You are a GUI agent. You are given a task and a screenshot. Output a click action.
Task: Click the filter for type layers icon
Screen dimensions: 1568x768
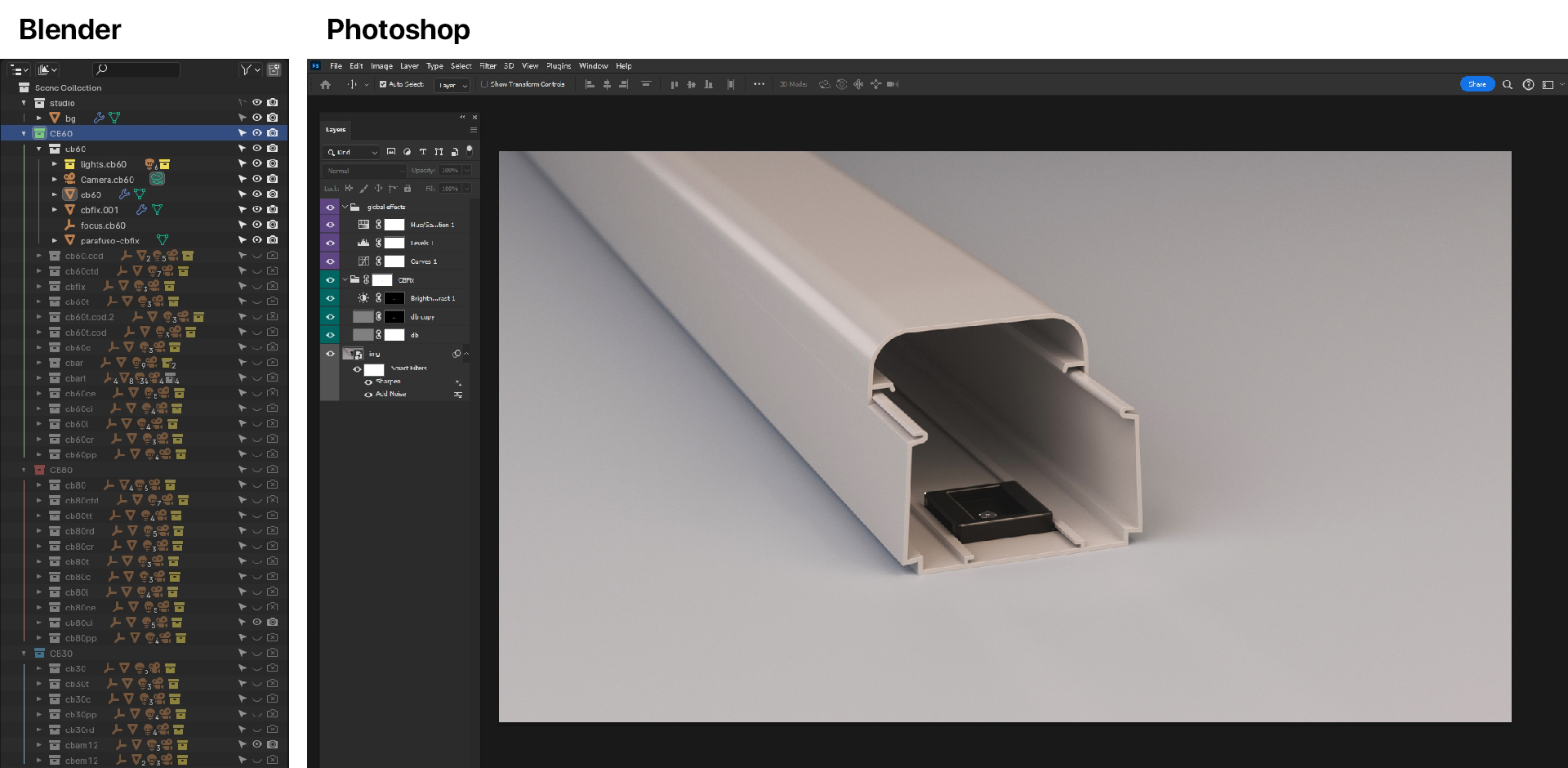(423, 152)
